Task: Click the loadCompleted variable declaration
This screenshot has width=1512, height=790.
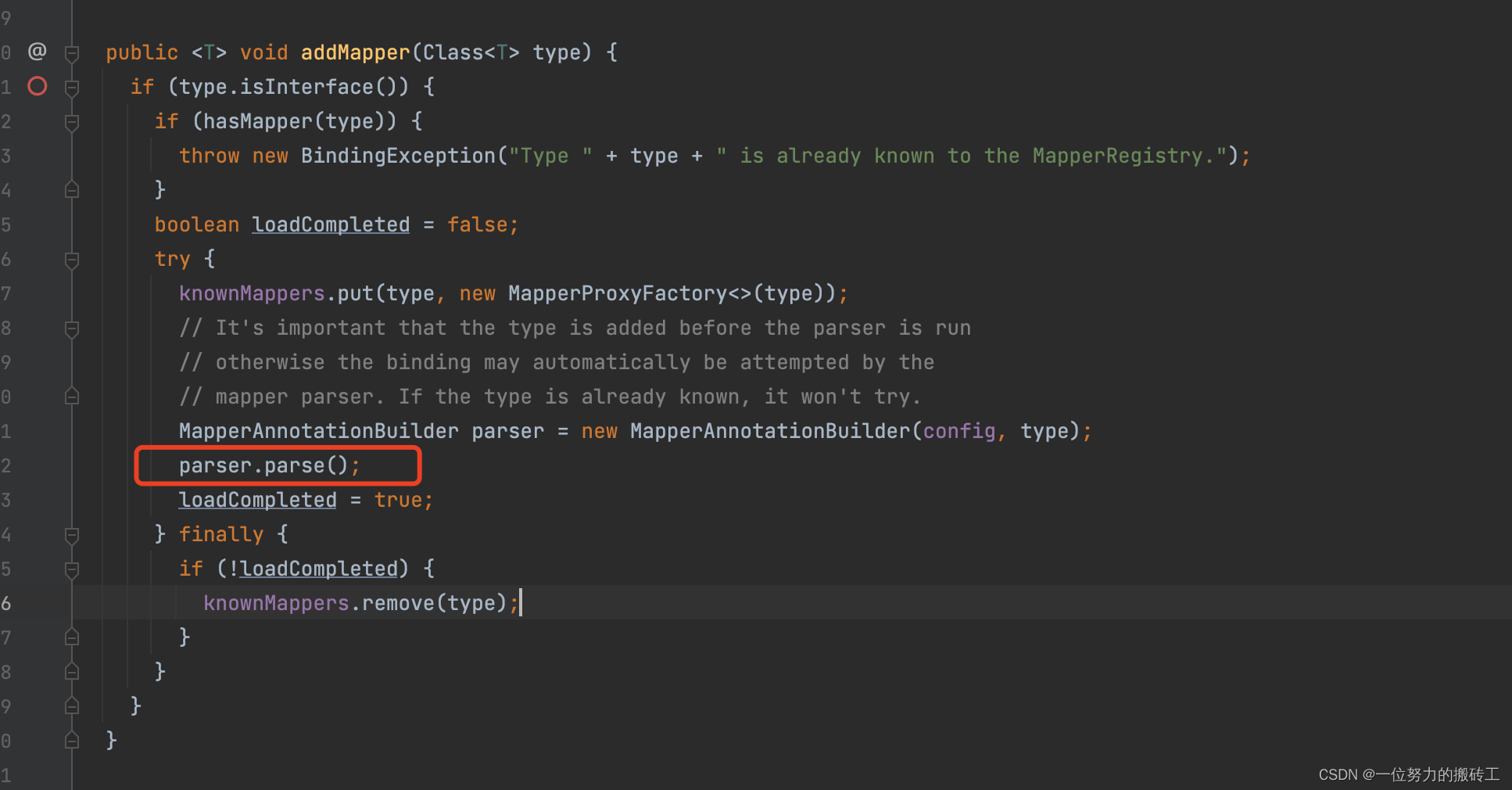Action: 331,224
